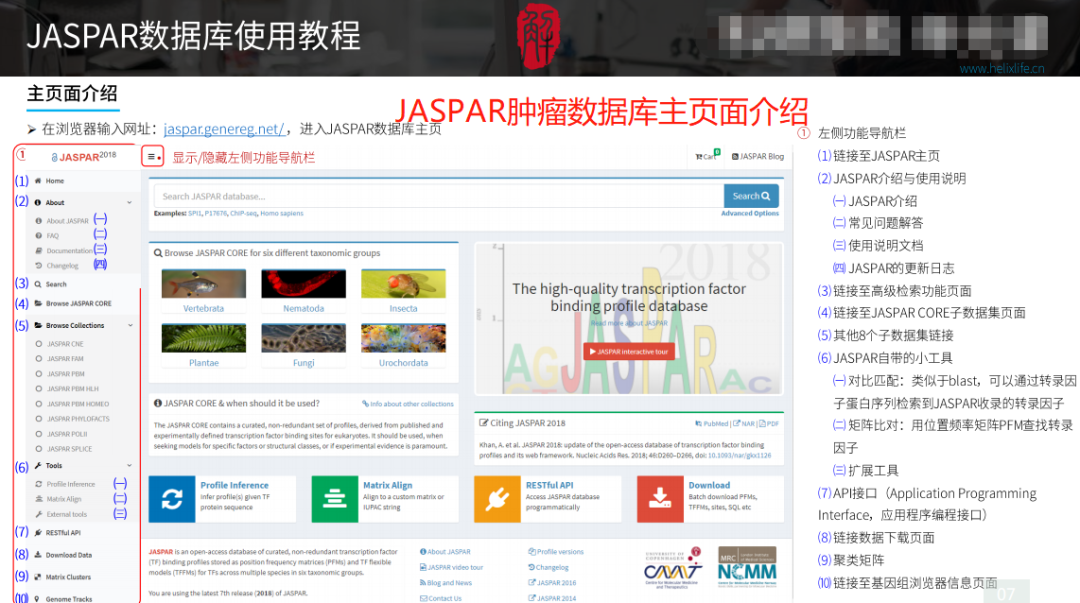1080x603 pixels.
Task: Open JASPAR Blog link in header
Action: [758, 156]
